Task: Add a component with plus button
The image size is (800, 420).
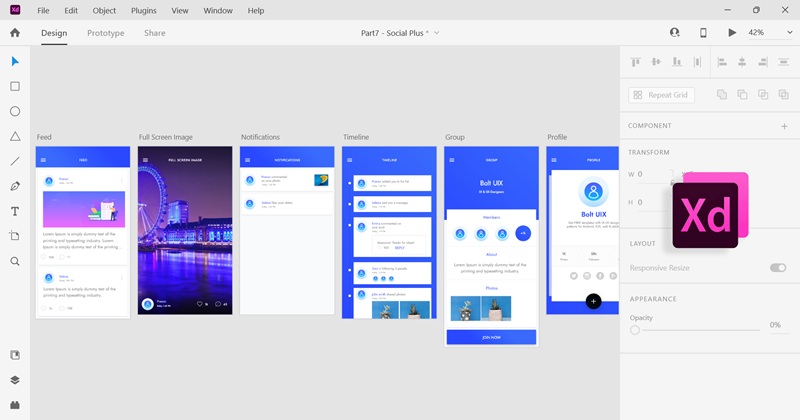Action: [784, 126]
